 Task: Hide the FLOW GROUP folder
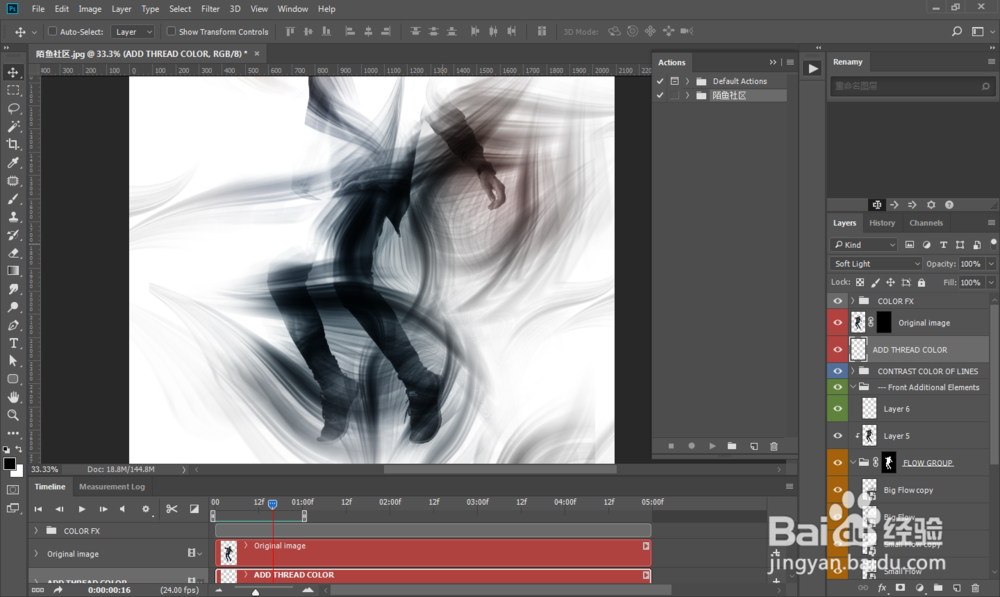point(837,463)
